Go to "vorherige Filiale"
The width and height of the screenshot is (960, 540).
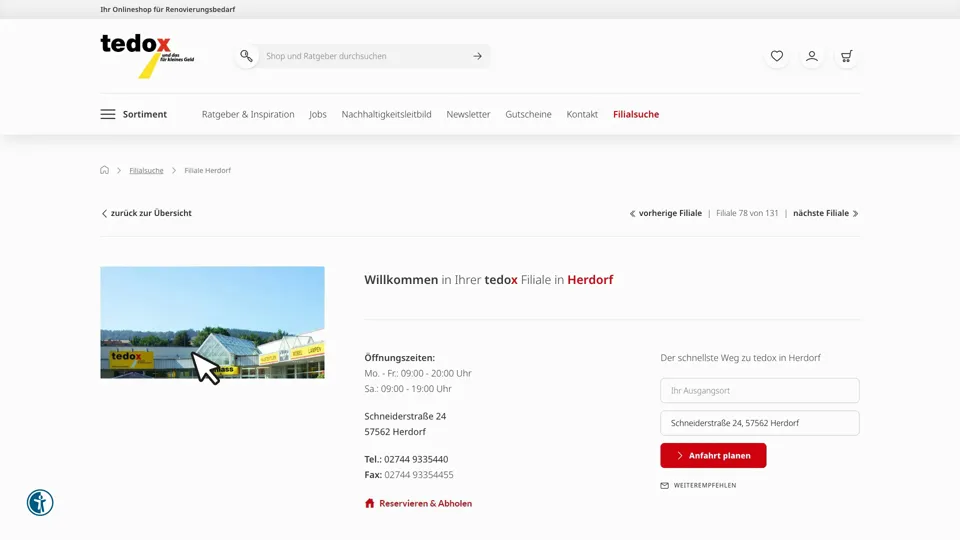(x=666, y=213)
